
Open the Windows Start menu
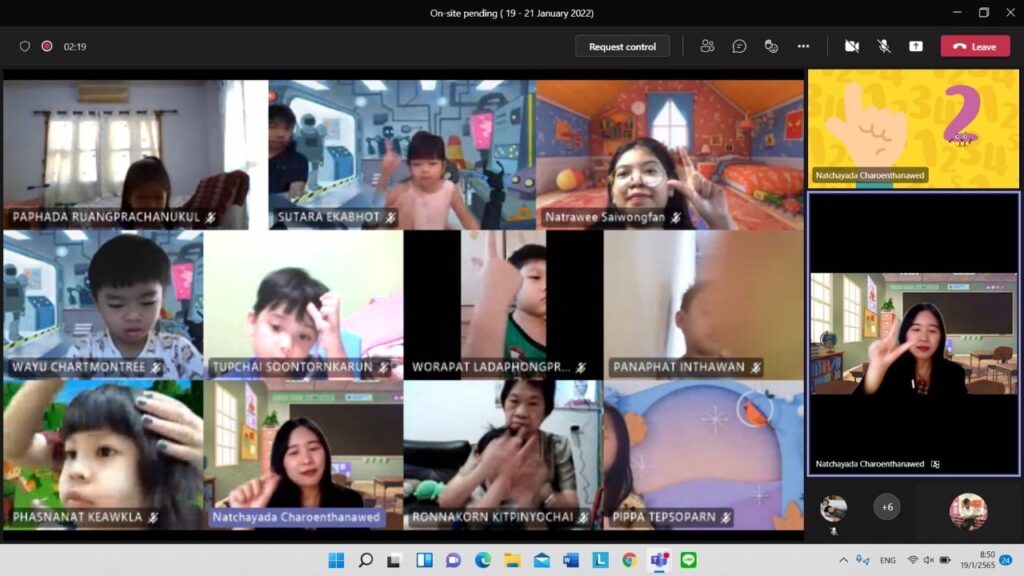point(337,560)
